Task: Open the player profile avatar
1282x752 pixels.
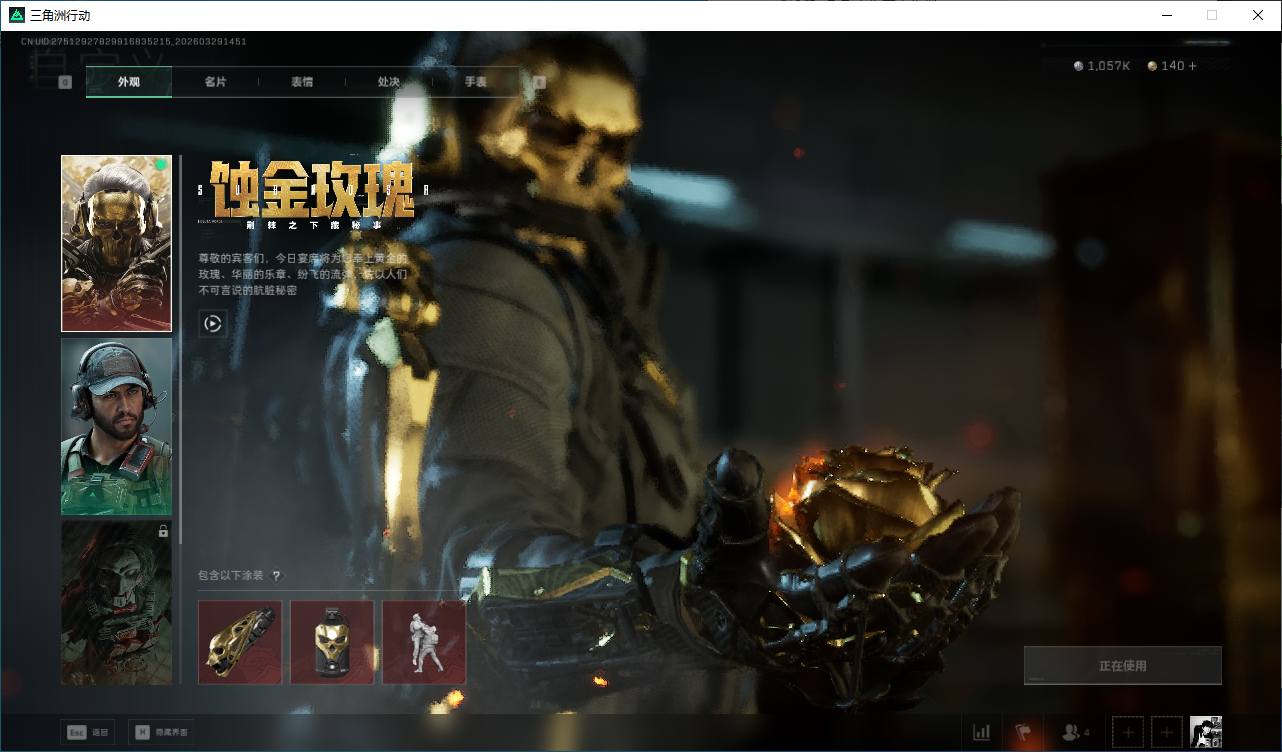Action: (1206, 733)
